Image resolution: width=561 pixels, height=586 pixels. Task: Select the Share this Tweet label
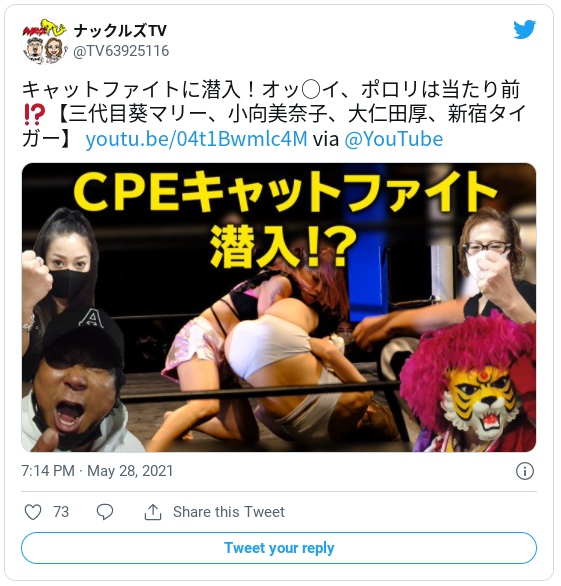(x=229, y=512)
